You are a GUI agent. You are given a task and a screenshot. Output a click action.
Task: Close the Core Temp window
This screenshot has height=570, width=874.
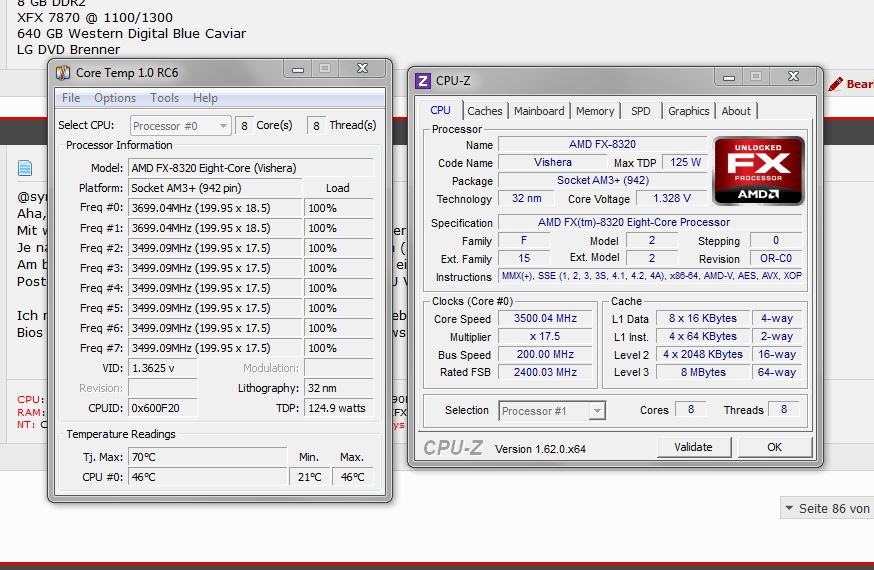pyautogui.click(x=362, y=69)
